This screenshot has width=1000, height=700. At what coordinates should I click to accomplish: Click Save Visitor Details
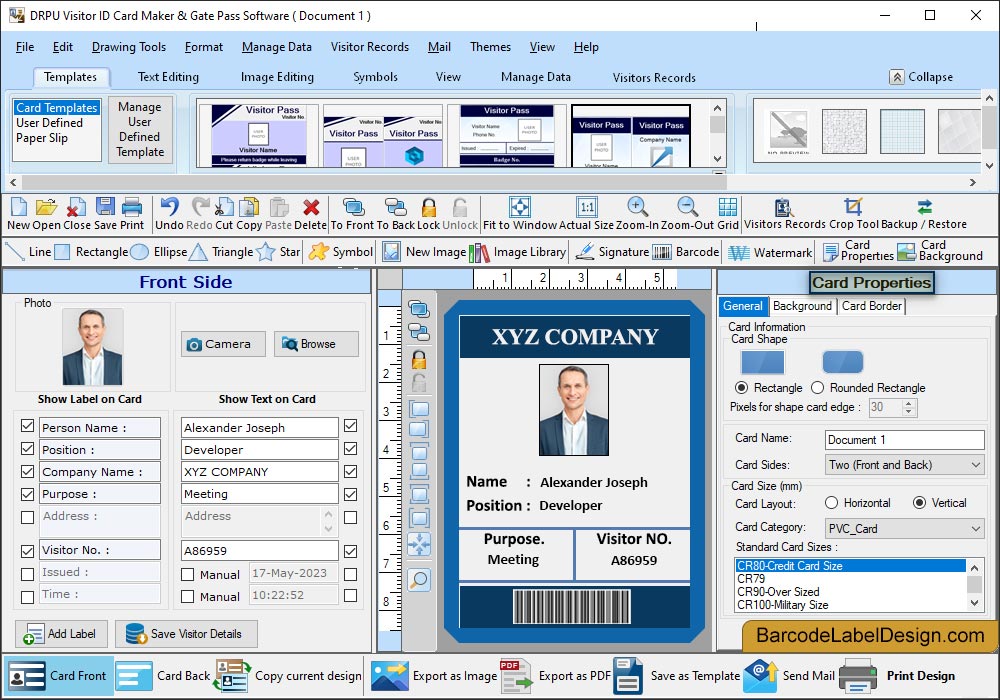click(x=186, y=634)
